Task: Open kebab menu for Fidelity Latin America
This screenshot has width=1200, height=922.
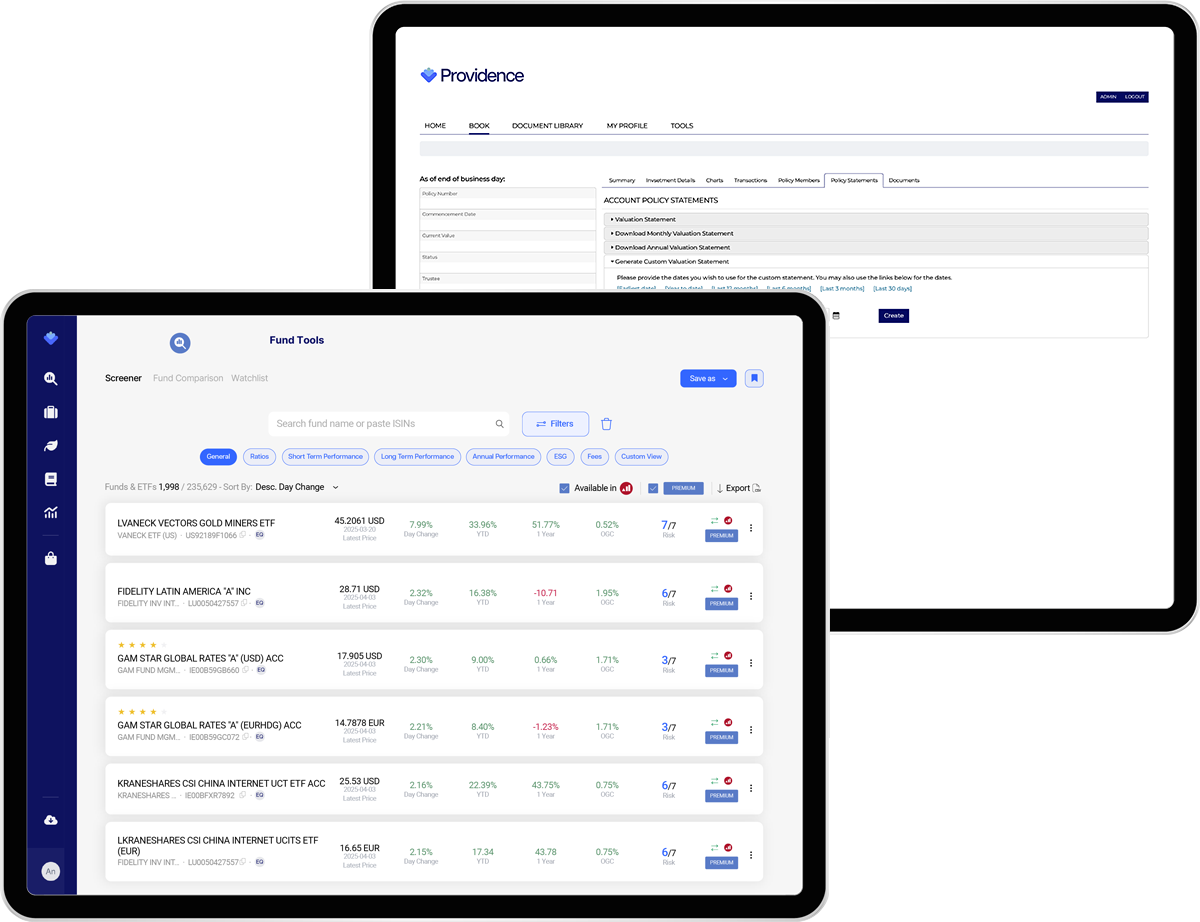Action: [751, 596]
